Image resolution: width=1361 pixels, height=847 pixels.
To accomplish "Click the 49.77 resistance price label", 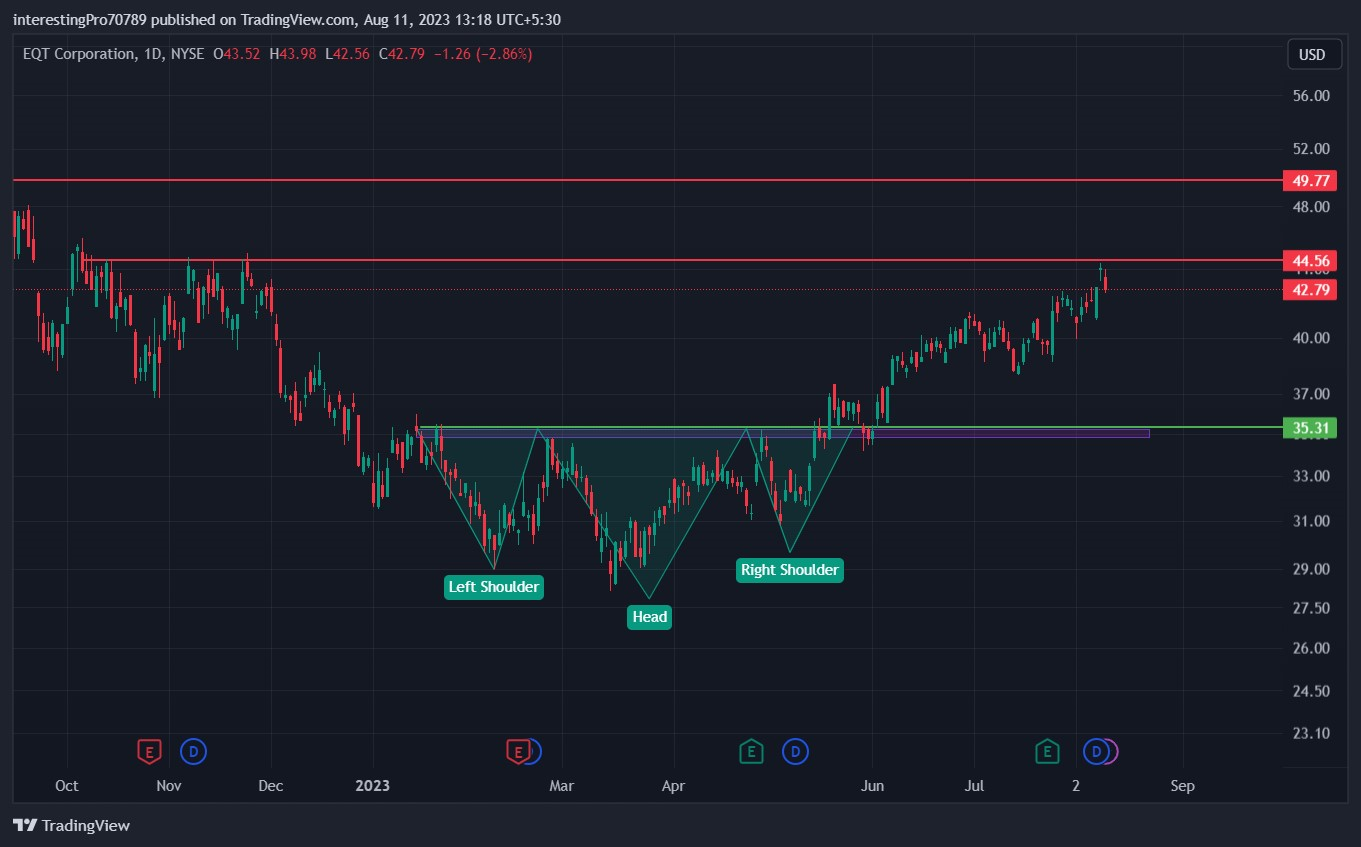I will (x=1310, y=181).
